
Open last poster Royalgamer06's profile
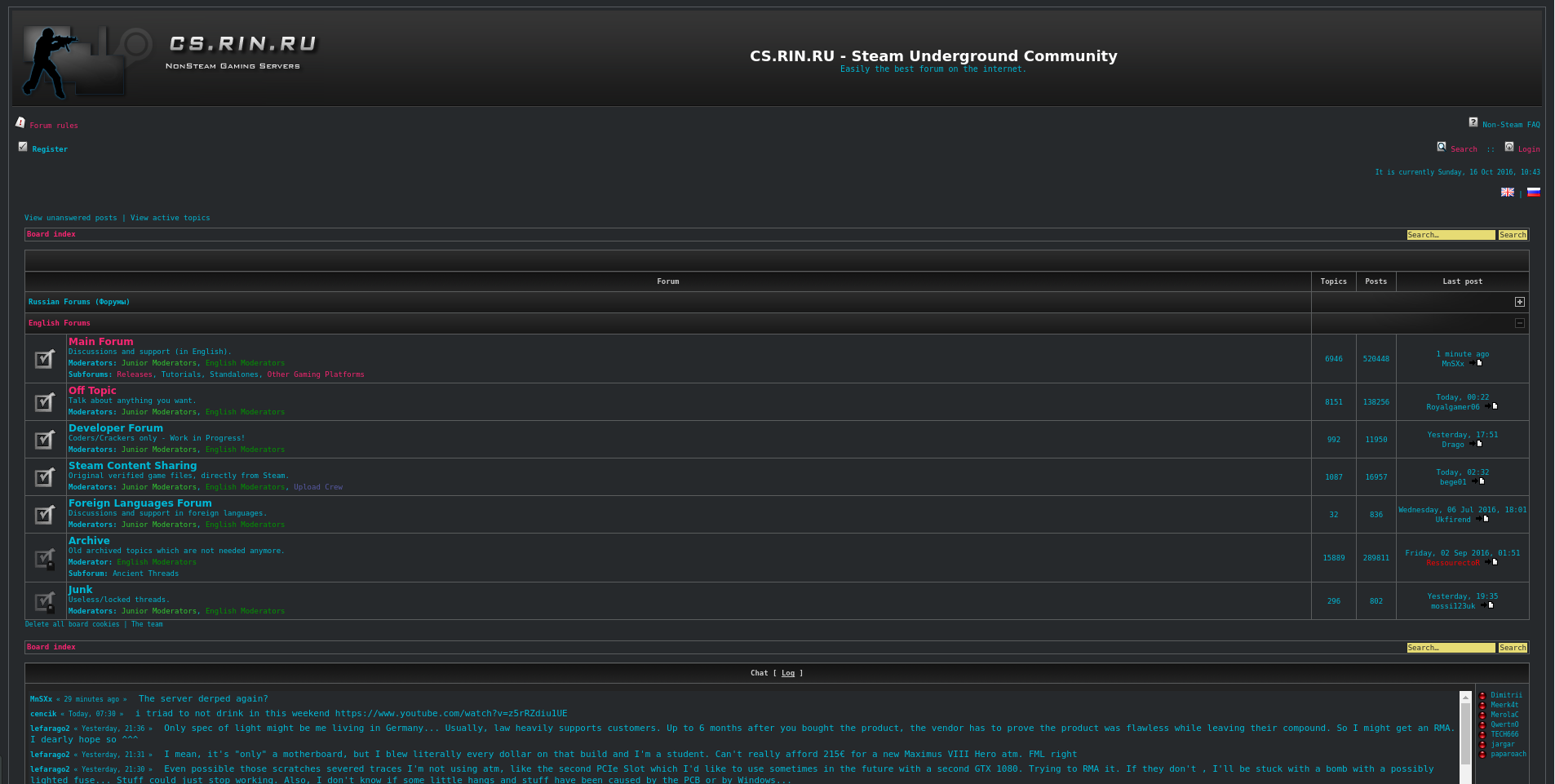click(x=1453, y=407)
